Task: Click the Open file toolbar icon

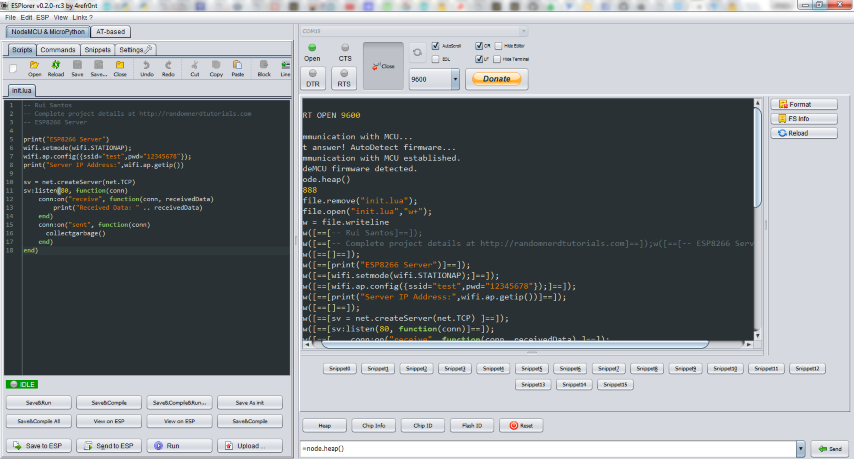Action: click(x=34, y=68)
